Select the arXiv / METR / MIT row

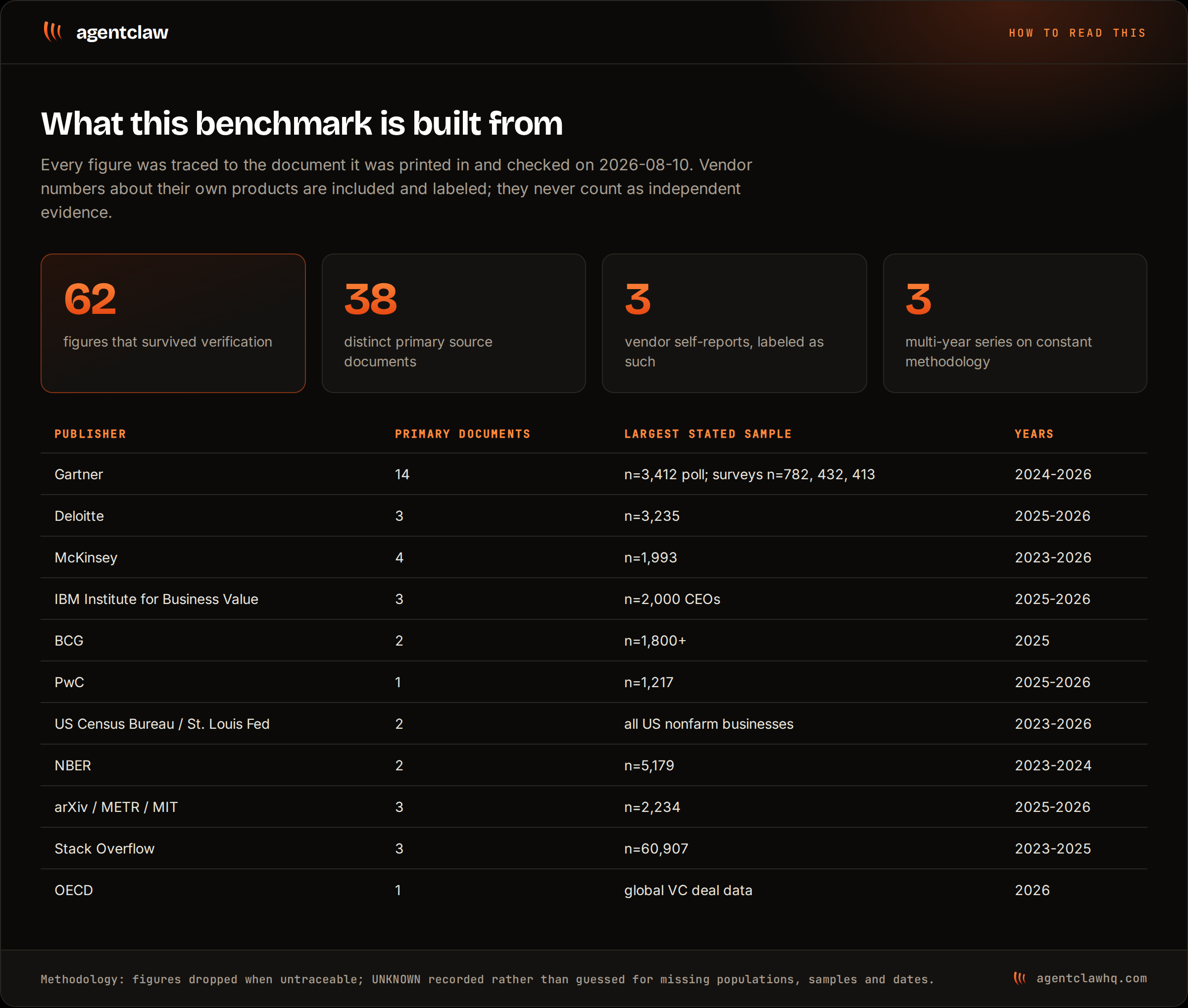point(594,807)
